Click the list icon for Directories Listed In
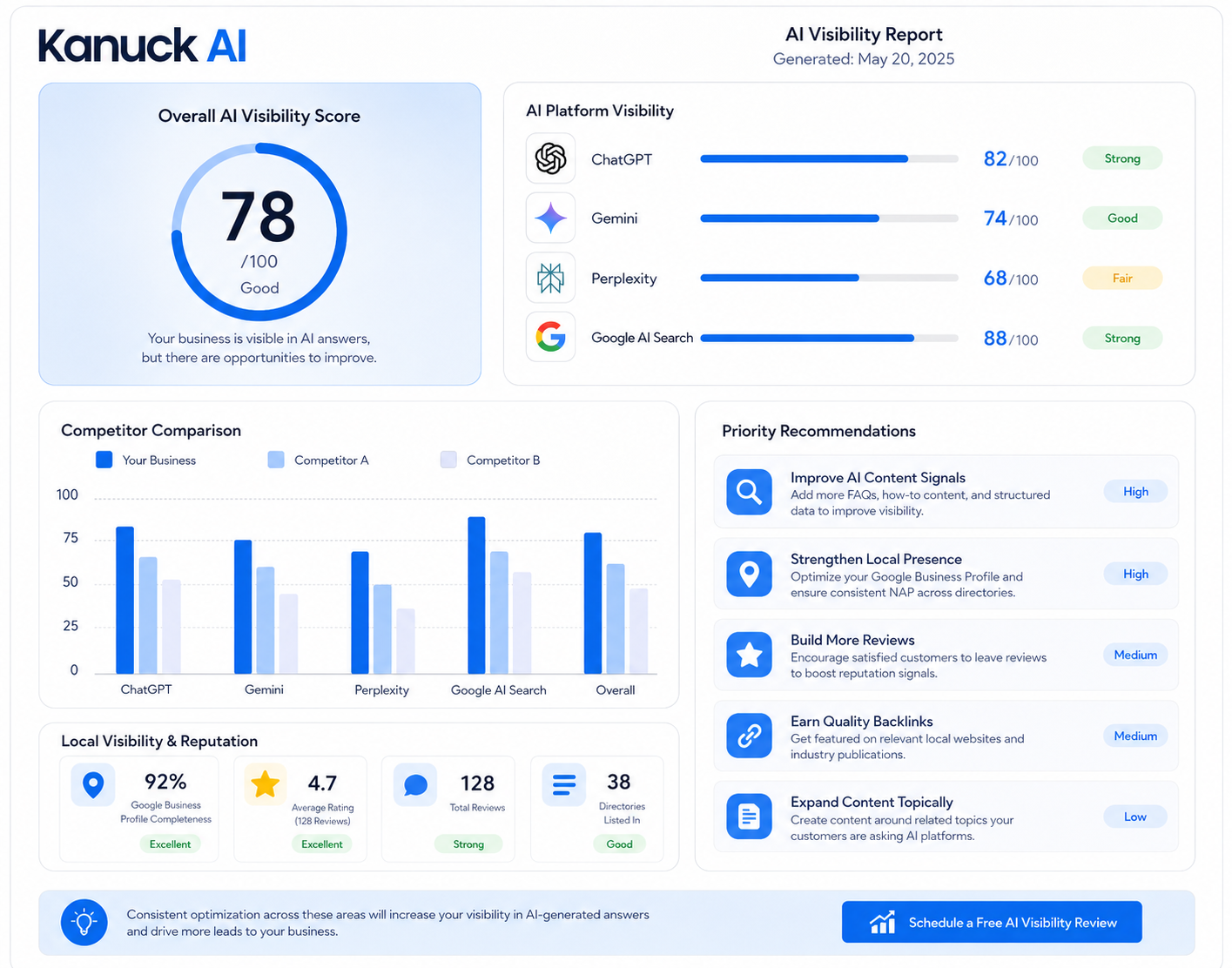The width and height of the screenshot is (1232, 968). pyautogui.click(x=564, y=785)
